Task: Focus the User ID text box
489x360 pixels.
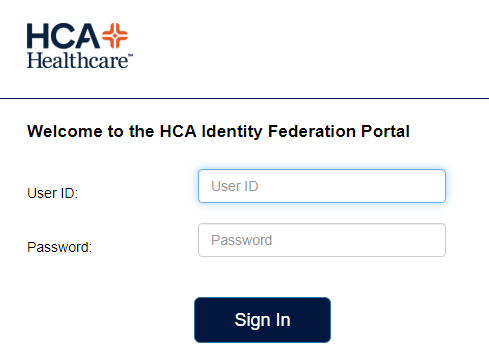Action: 322,186
